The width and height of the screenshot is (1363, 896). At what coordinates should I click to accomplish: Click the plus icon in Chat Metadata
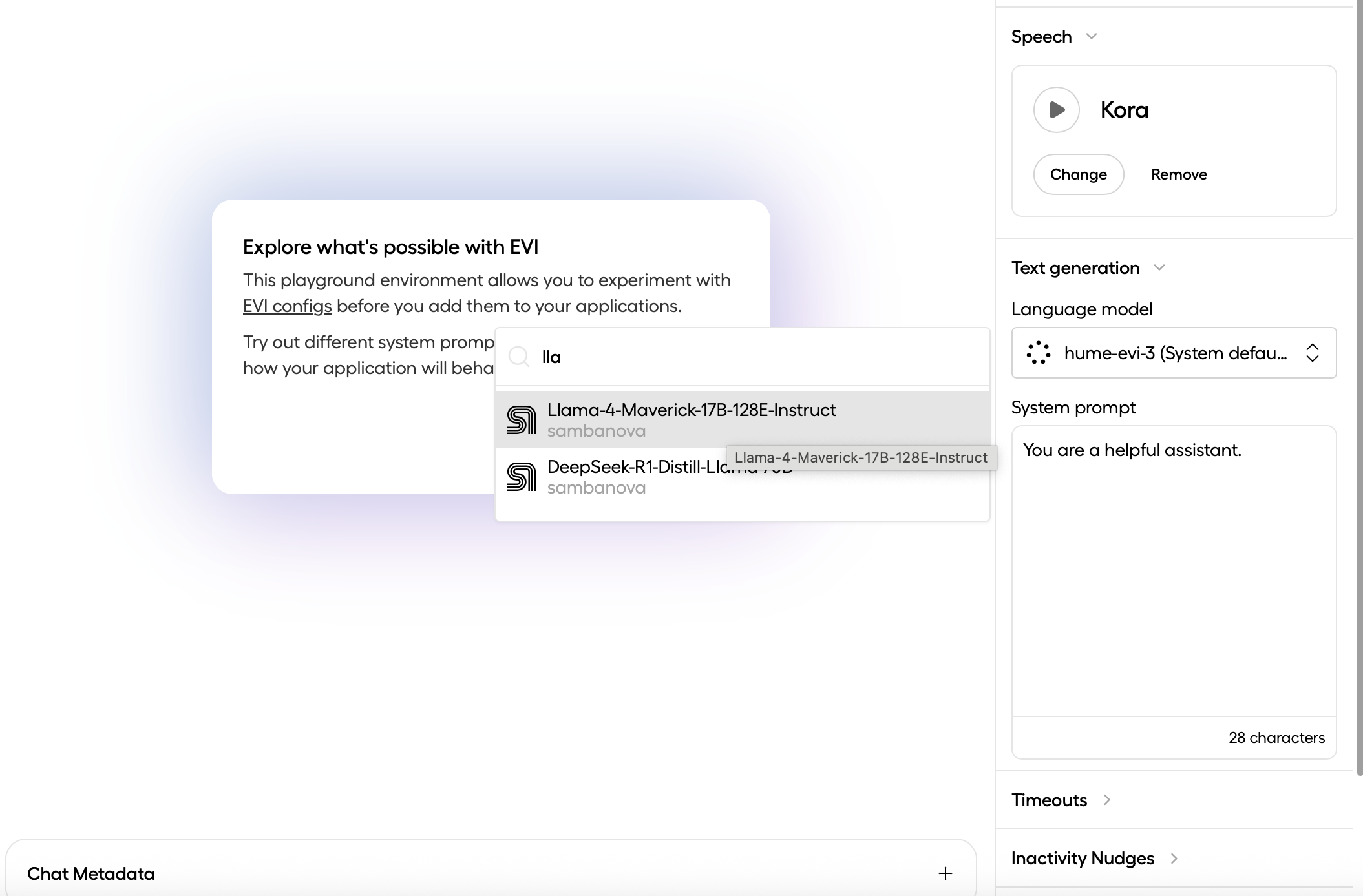pos(945,873)
